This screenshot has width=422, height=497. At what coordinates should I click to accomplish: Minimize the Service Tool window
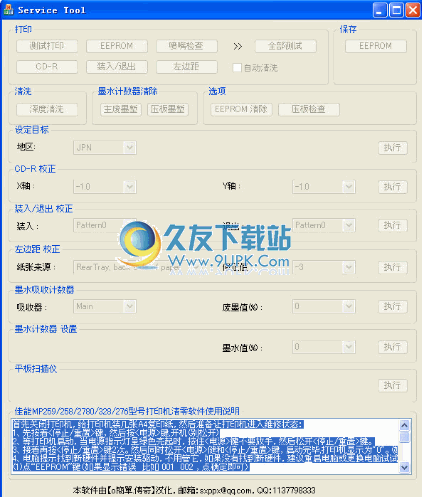(380, 10)
